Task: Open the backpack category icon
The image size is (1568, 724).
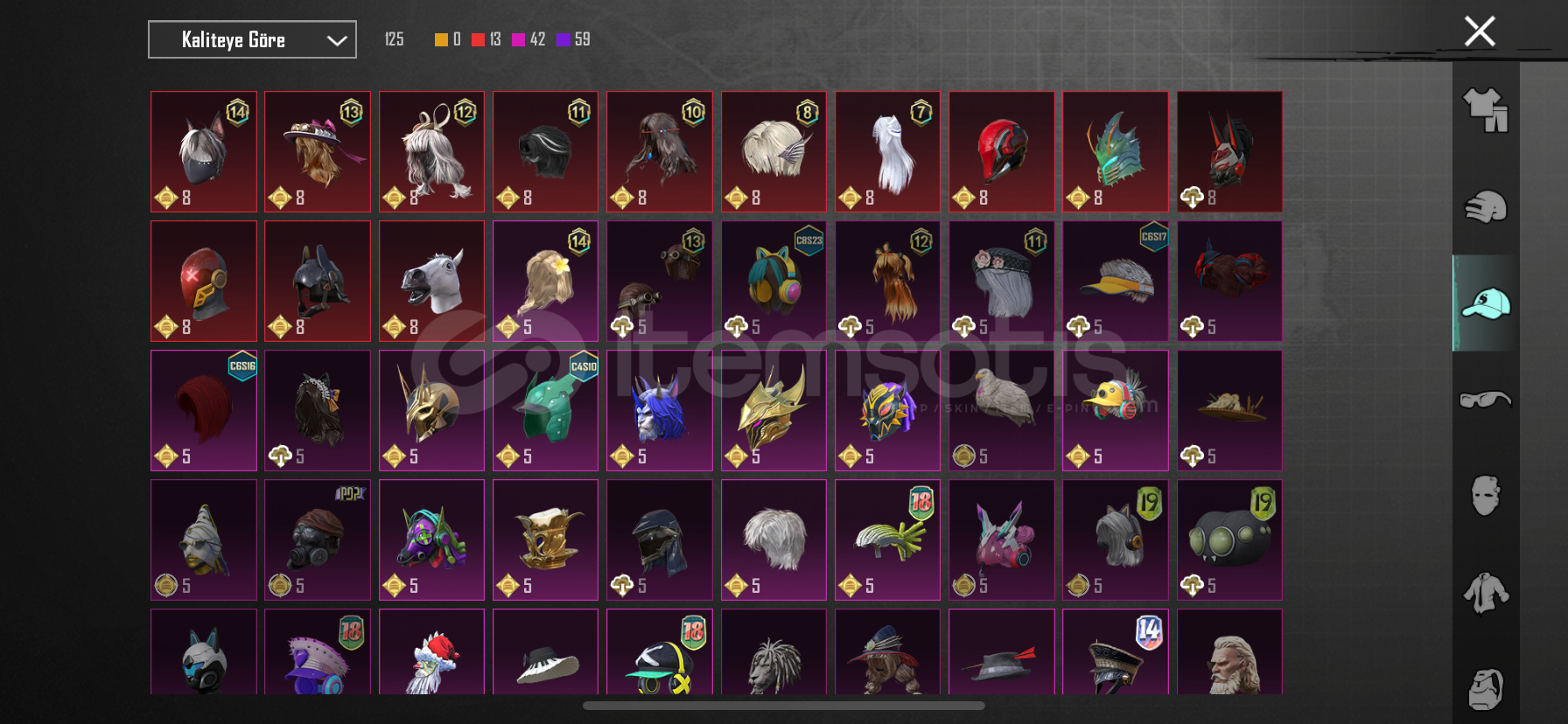Action: pos(1486,689)
